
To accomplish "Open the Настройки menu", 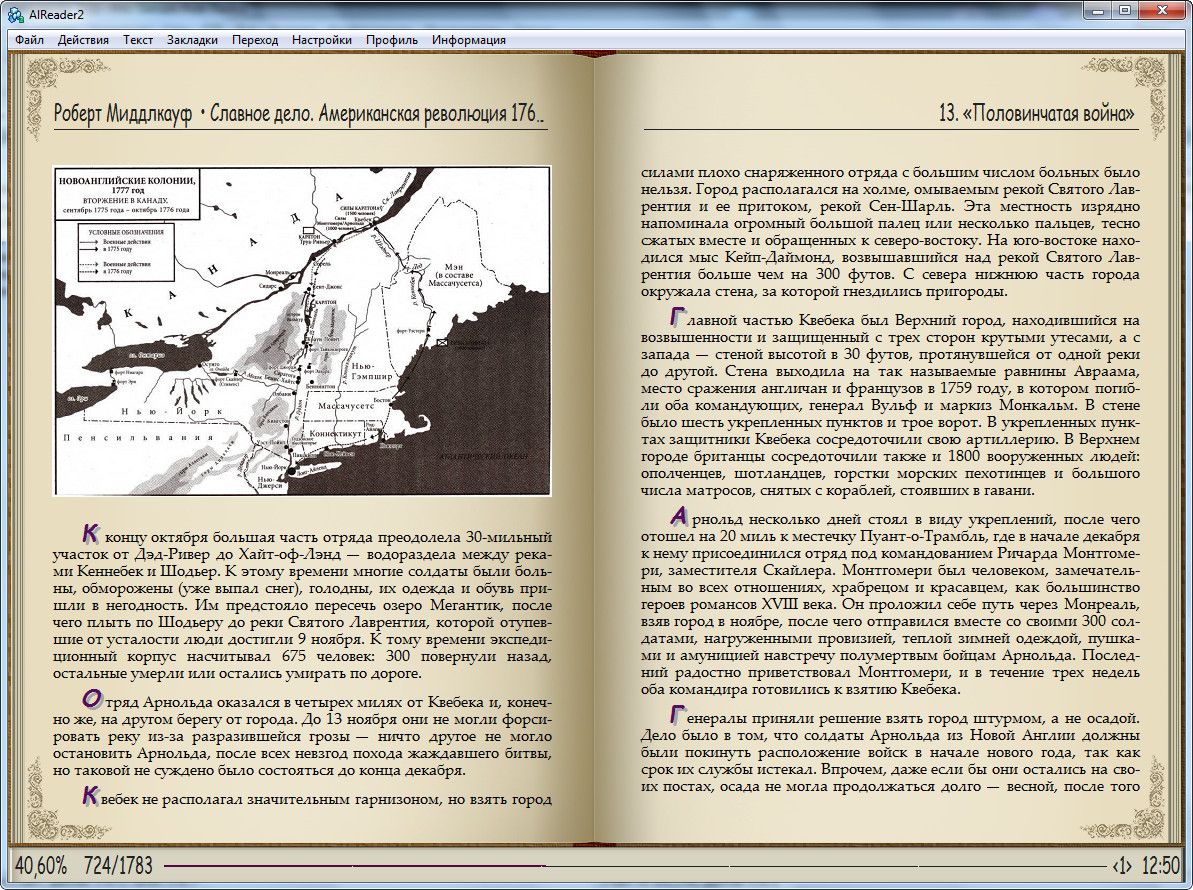I will (322, 40).
